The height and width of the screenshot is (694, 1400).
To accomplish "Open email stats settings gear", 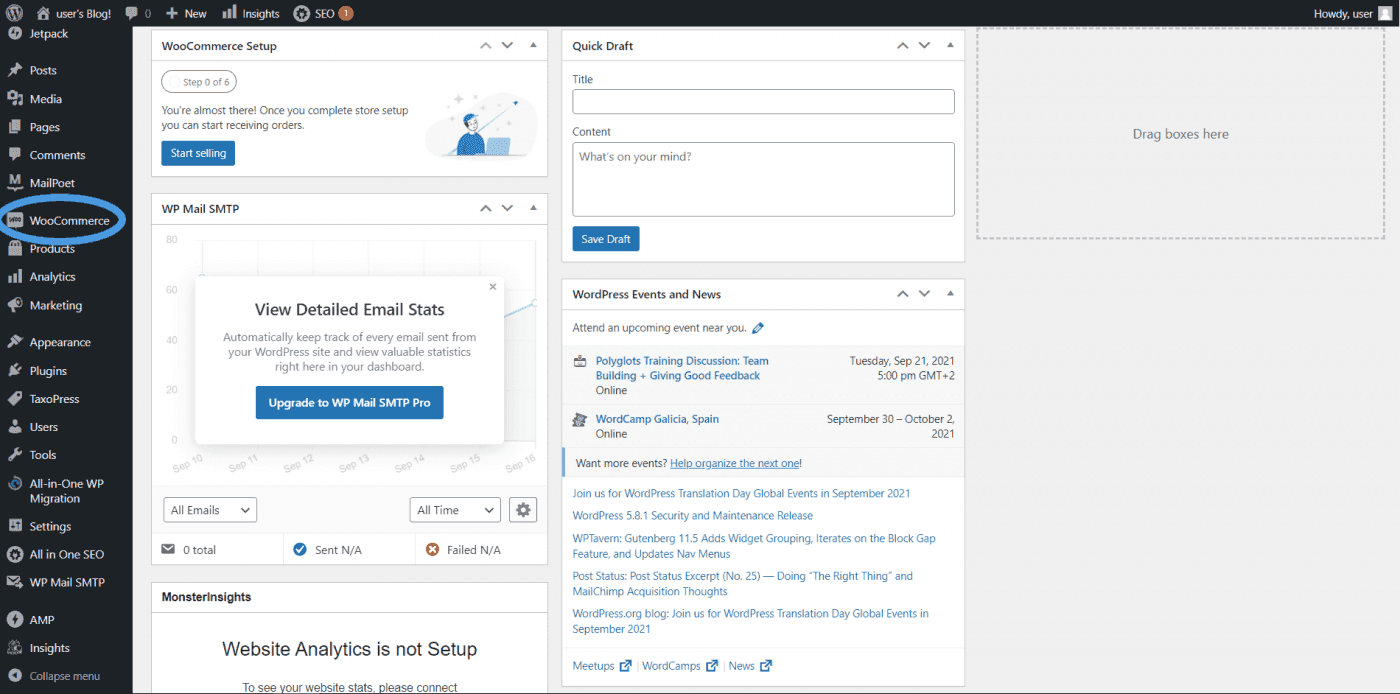I will [523, 510].
